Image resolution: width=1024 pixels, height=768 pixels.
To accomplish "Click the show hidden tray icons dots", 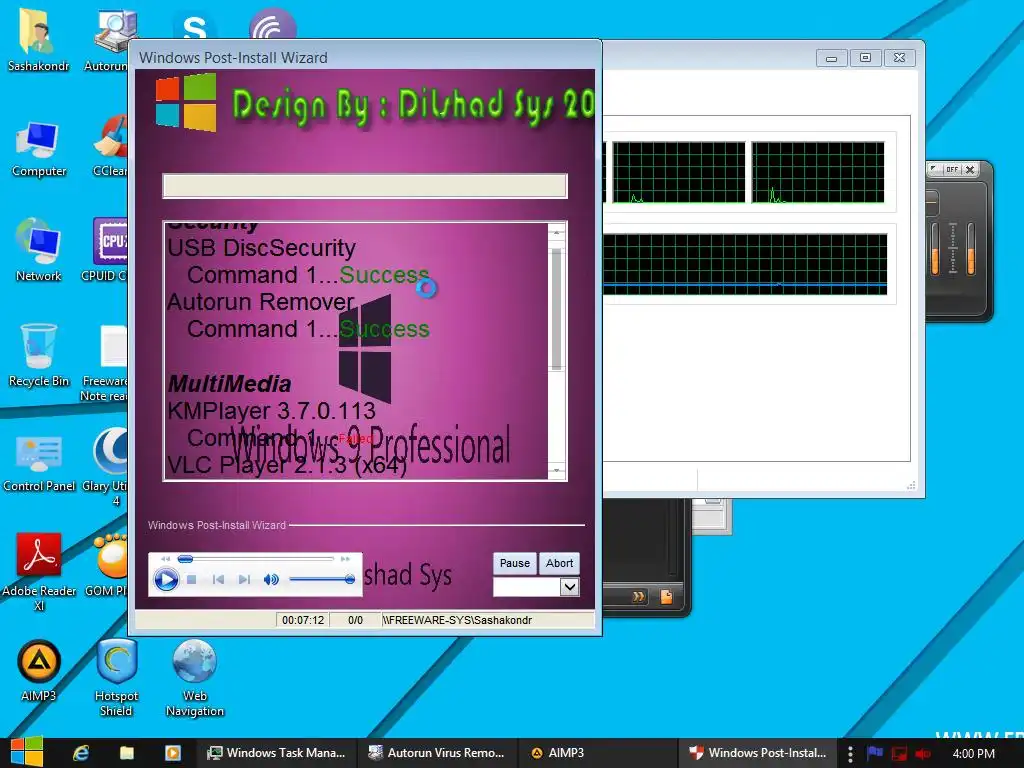I will (x=850, y=754).
